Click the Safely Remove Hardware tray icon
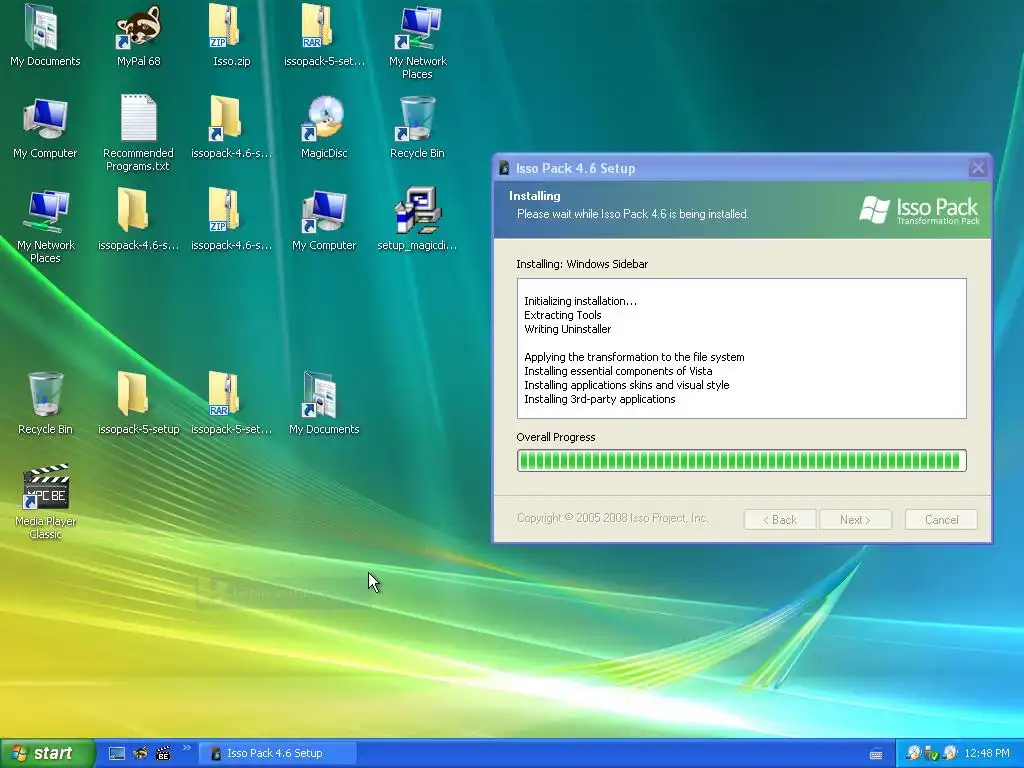Image resolution: width=1024 pixels, height=768 pixels. 932,754
